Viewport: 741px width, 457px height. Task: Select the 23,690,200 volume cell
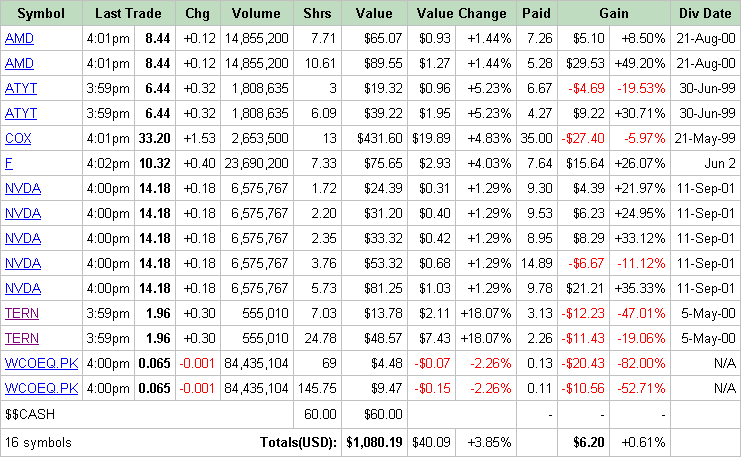point(257,164)
